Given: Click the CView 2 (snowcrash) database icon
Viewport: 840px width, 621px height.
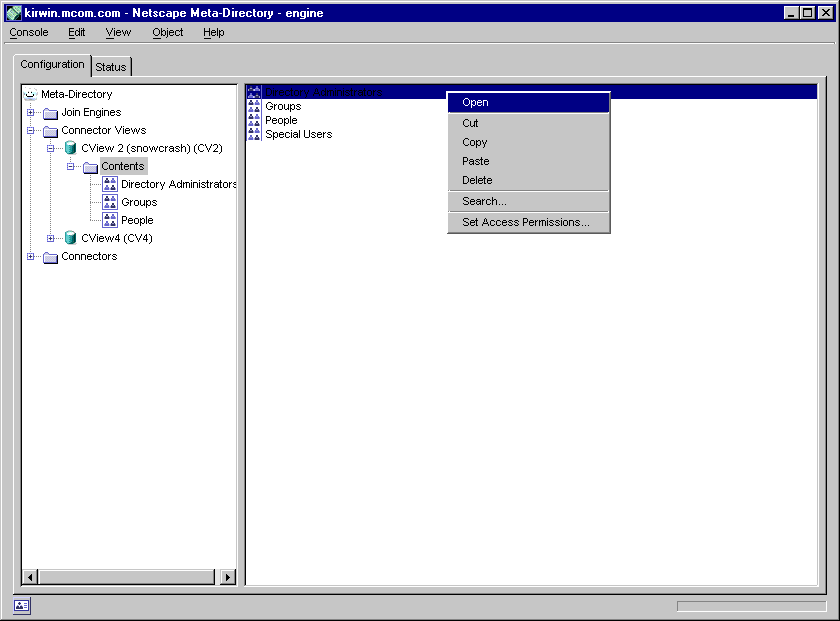Looking at the screenshot, I should (x=70, y=148).
